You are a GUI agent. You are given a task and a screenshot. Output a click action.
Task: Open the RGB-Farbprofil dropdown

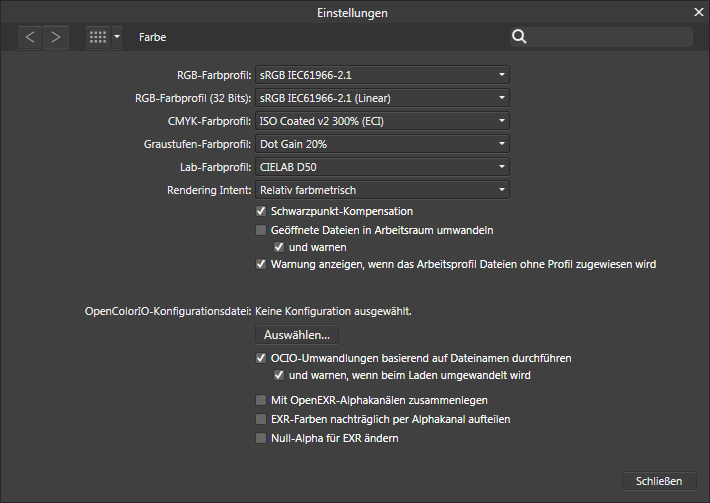382,75
